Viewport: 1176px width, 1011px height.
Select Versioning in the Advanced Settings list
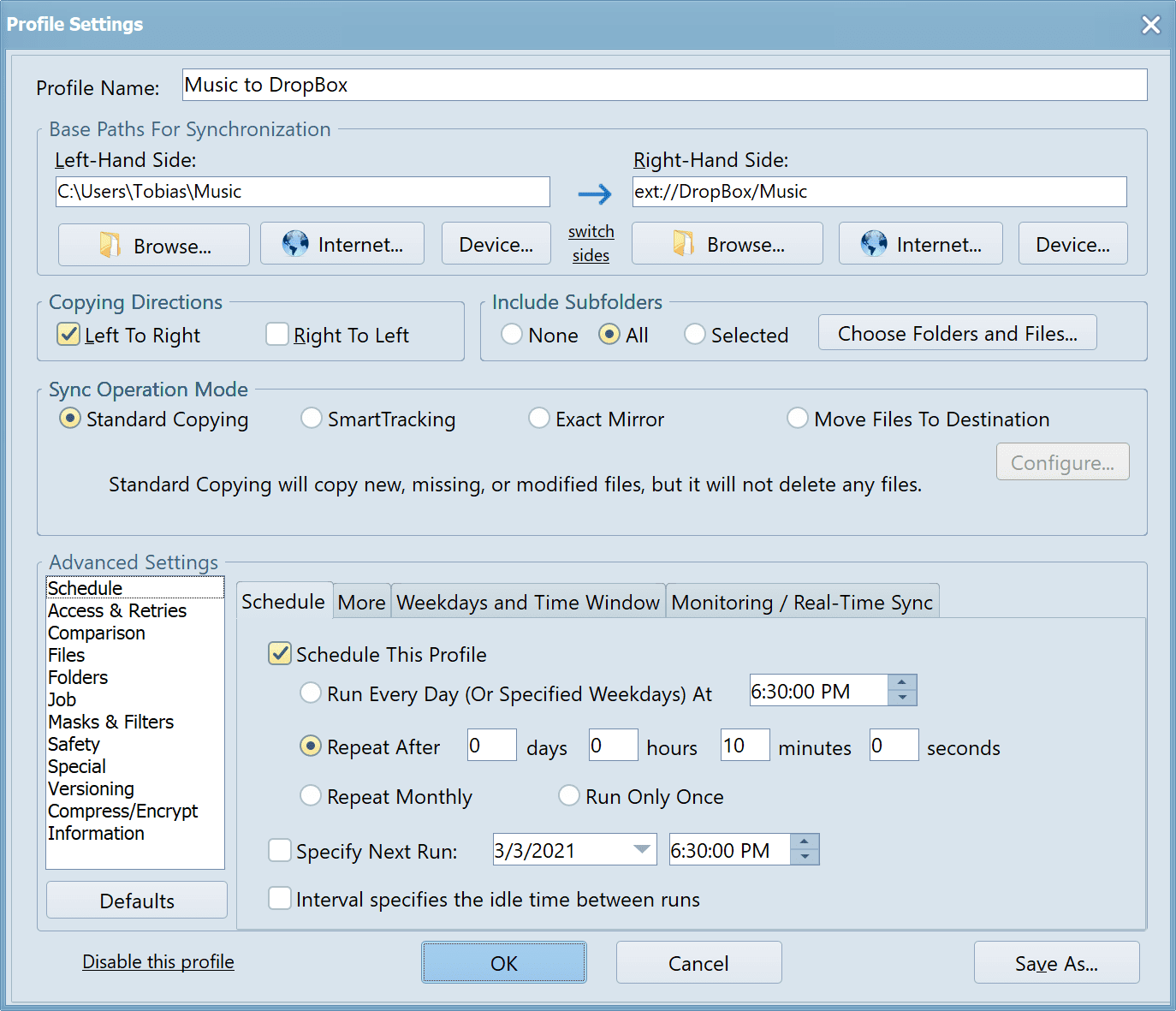click(90, 788)
